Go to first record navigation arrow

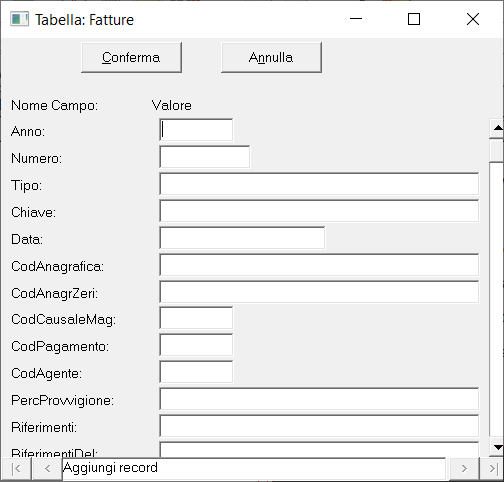pos(16,469)
